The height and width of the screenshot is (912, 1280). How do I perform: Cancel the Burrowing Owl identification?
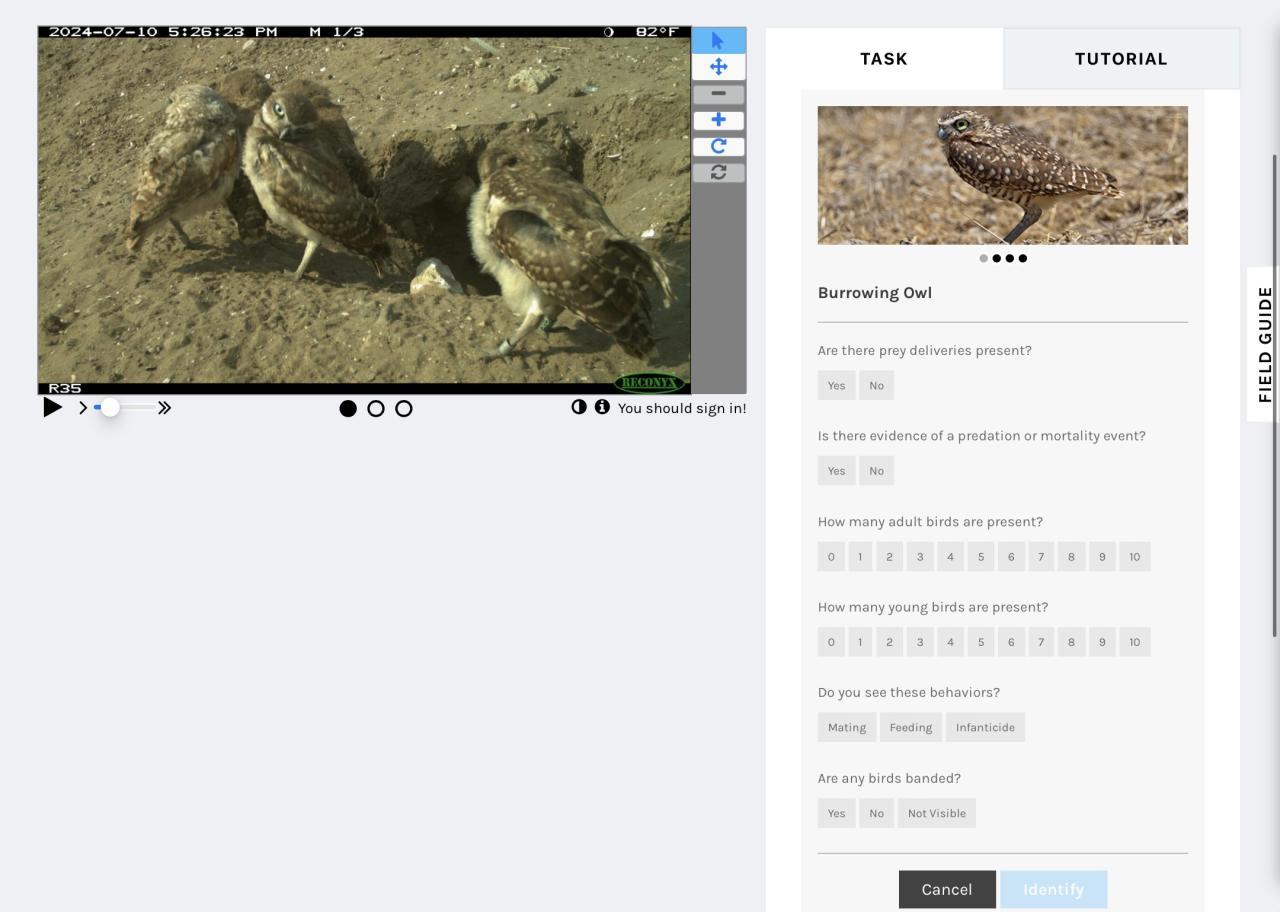pyautogui.click(x=947, y=890)
